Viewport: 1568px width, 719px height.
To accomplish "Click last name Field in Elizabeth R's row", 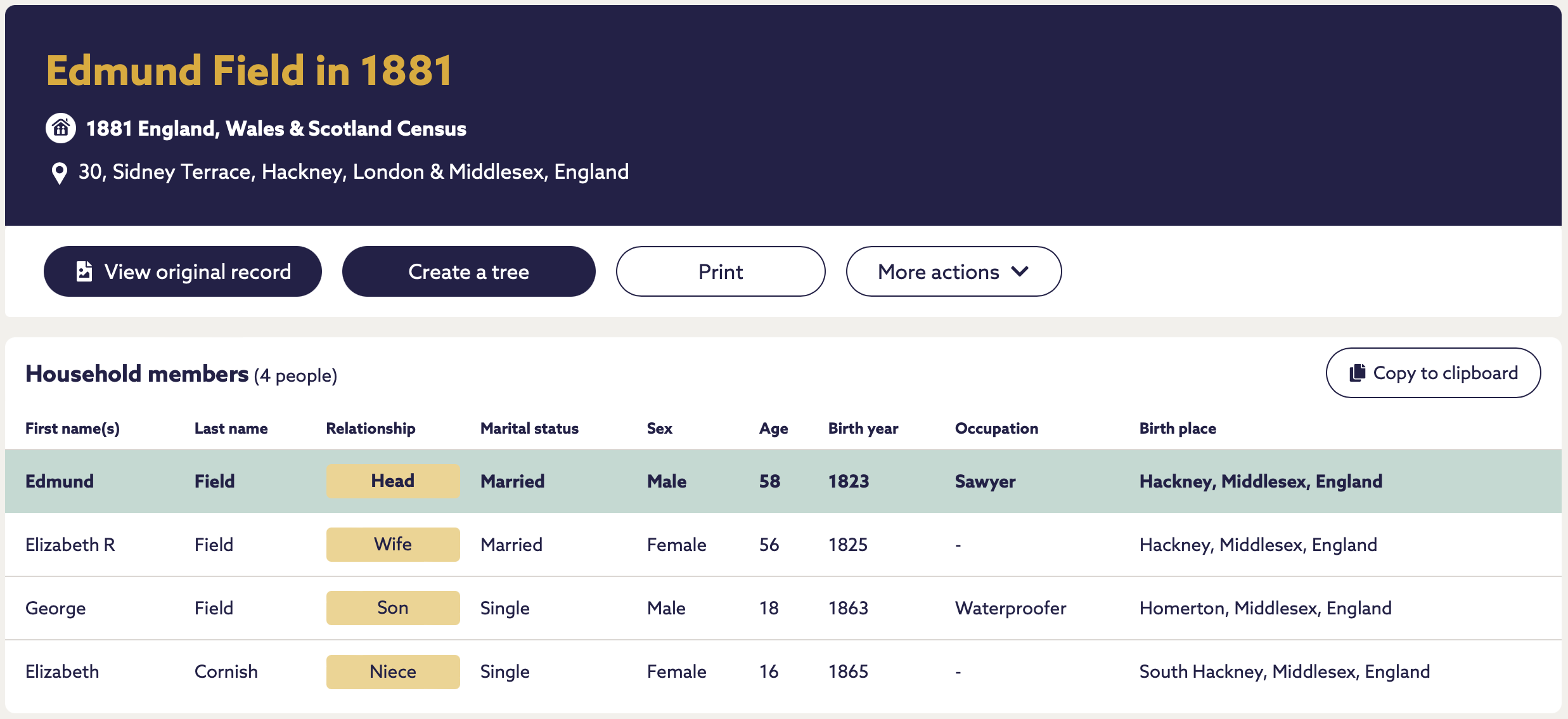I will (x=214, y=545).
